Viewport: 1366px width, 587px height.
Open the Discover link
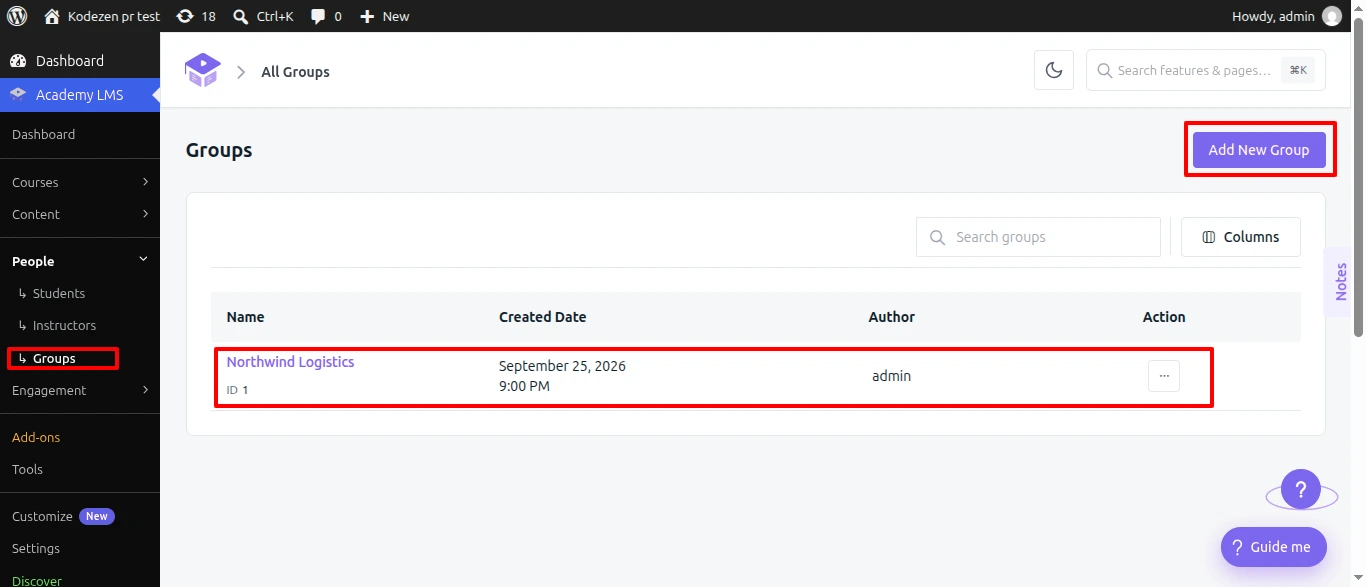pyautogui.click(x=37, y=580)
